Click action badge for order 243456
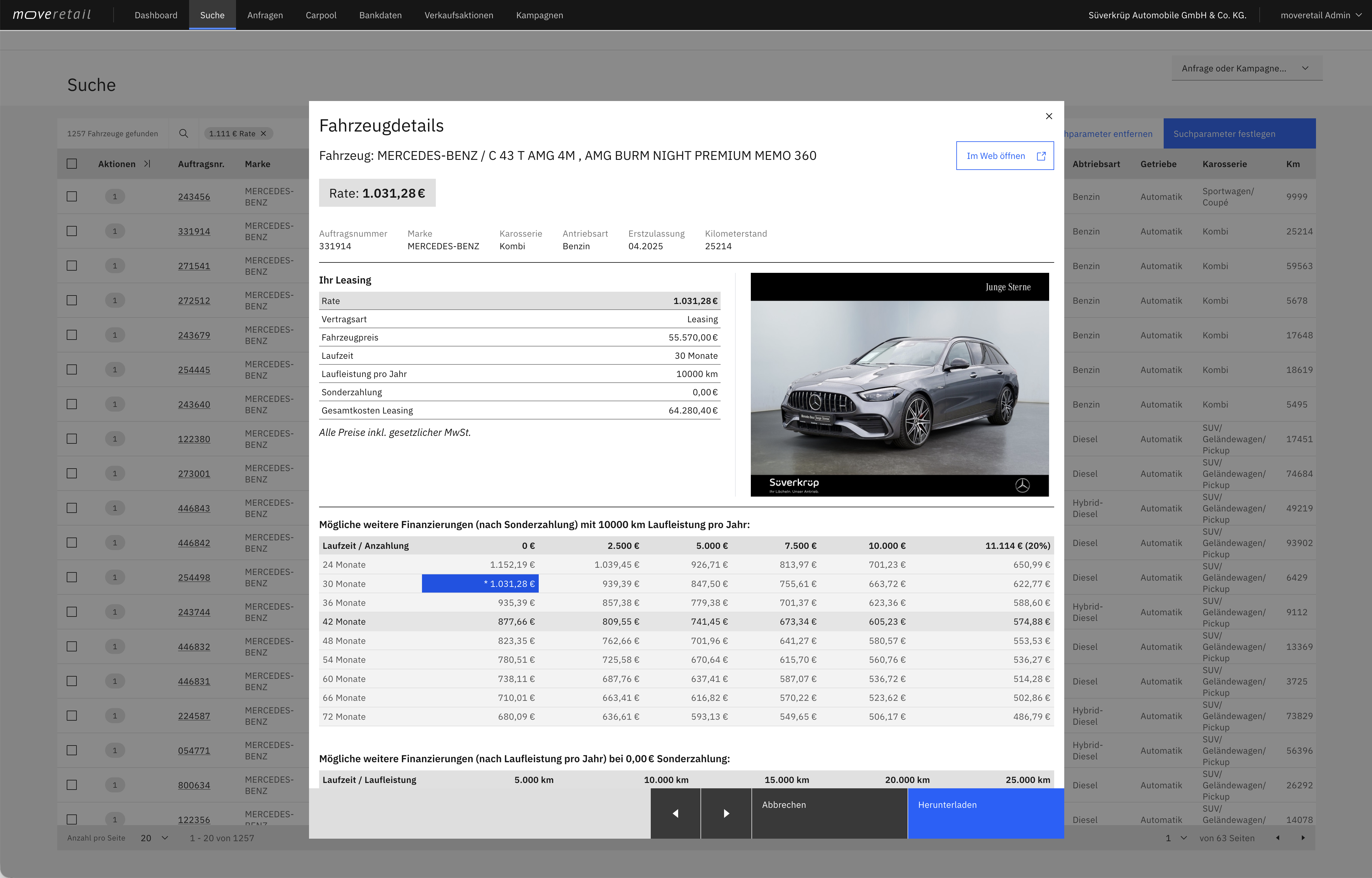The height and width of the screenshot is (878, 1372). [x=115, y=197]
